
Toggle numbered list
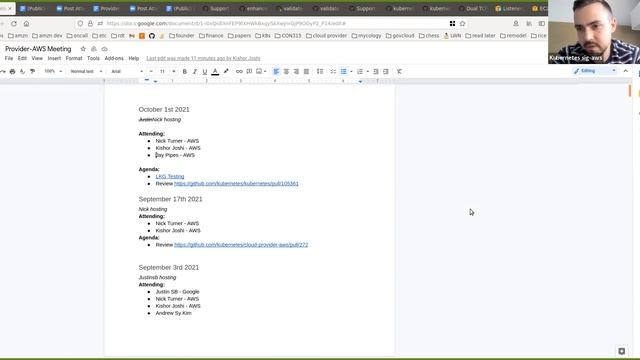(360, 71)
